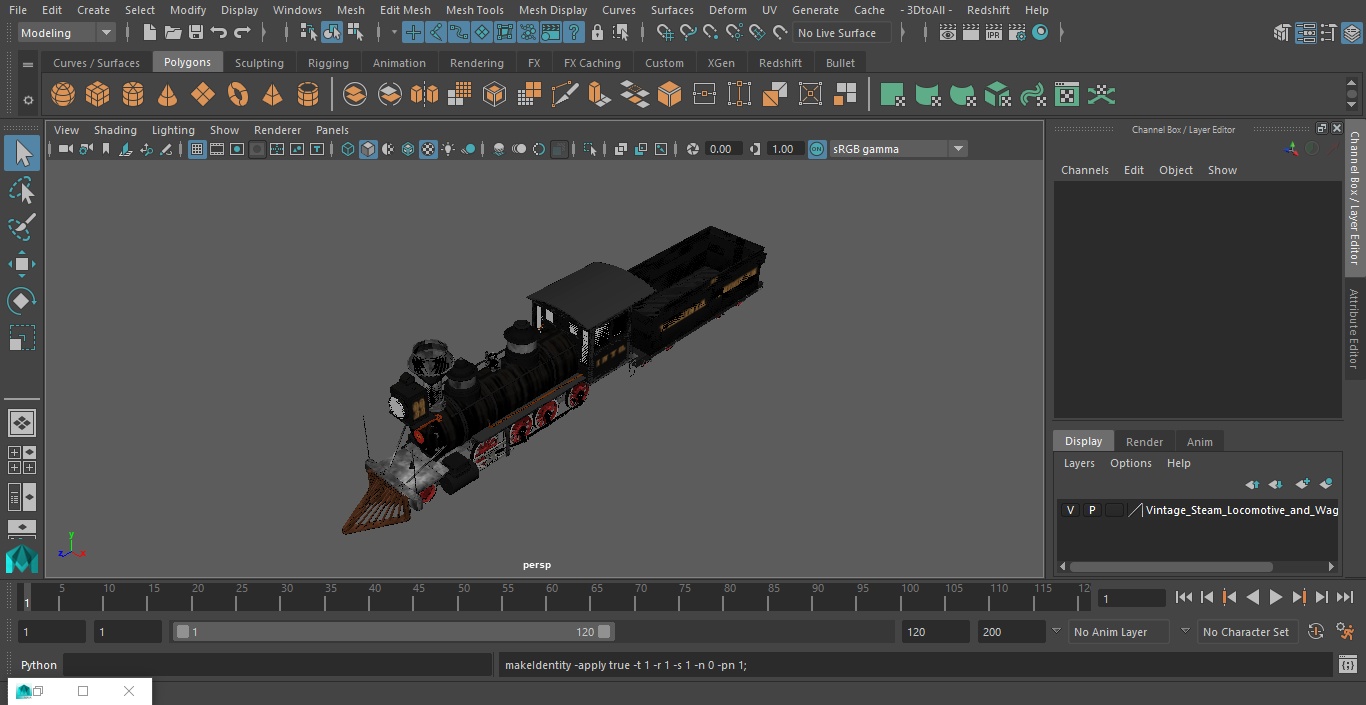
Task: Create a polygon cube from the shelf
Action: tap(98, 95)
